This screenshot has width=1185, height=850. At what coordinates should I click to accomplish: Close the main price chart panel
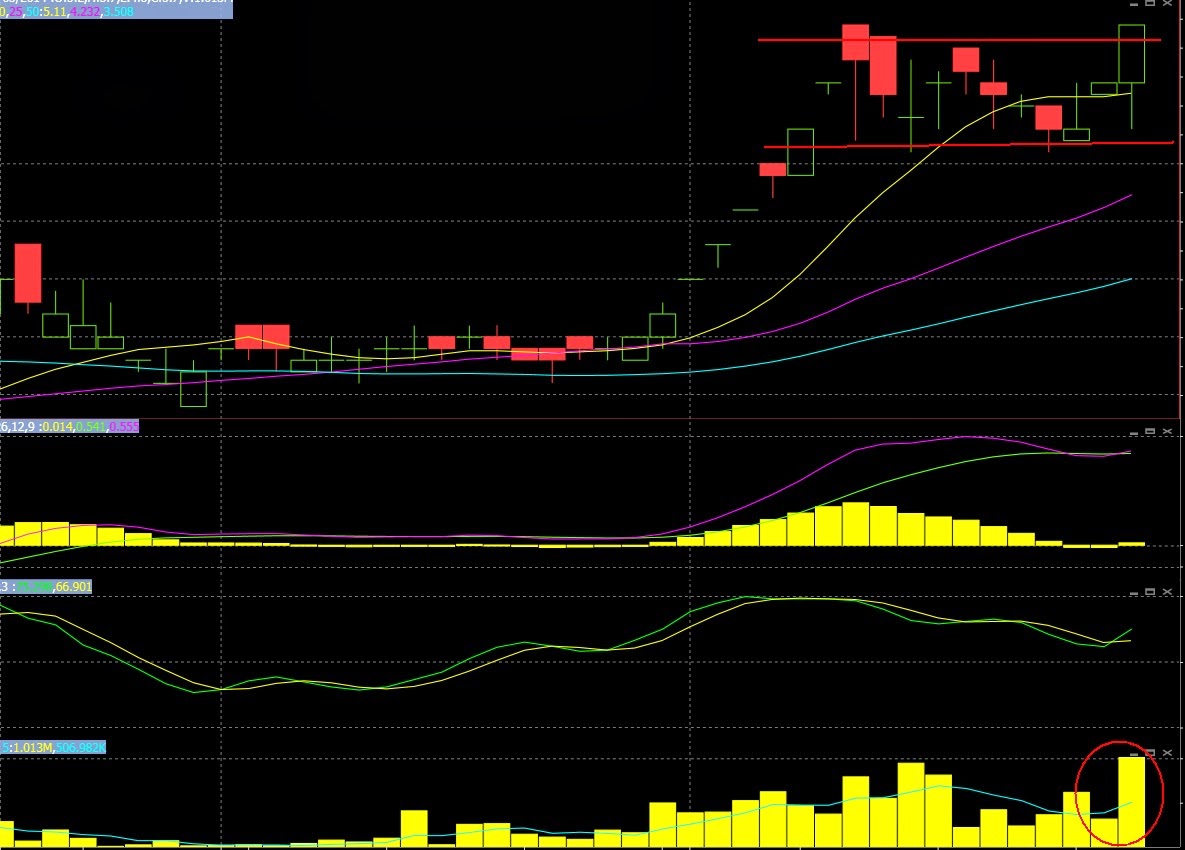[x=1168, y=4]
